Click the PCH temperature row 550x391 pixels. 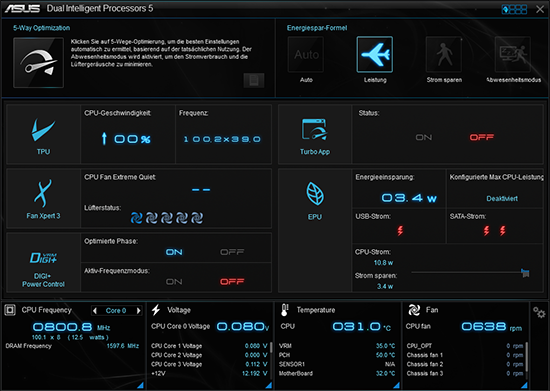(337, 355)
